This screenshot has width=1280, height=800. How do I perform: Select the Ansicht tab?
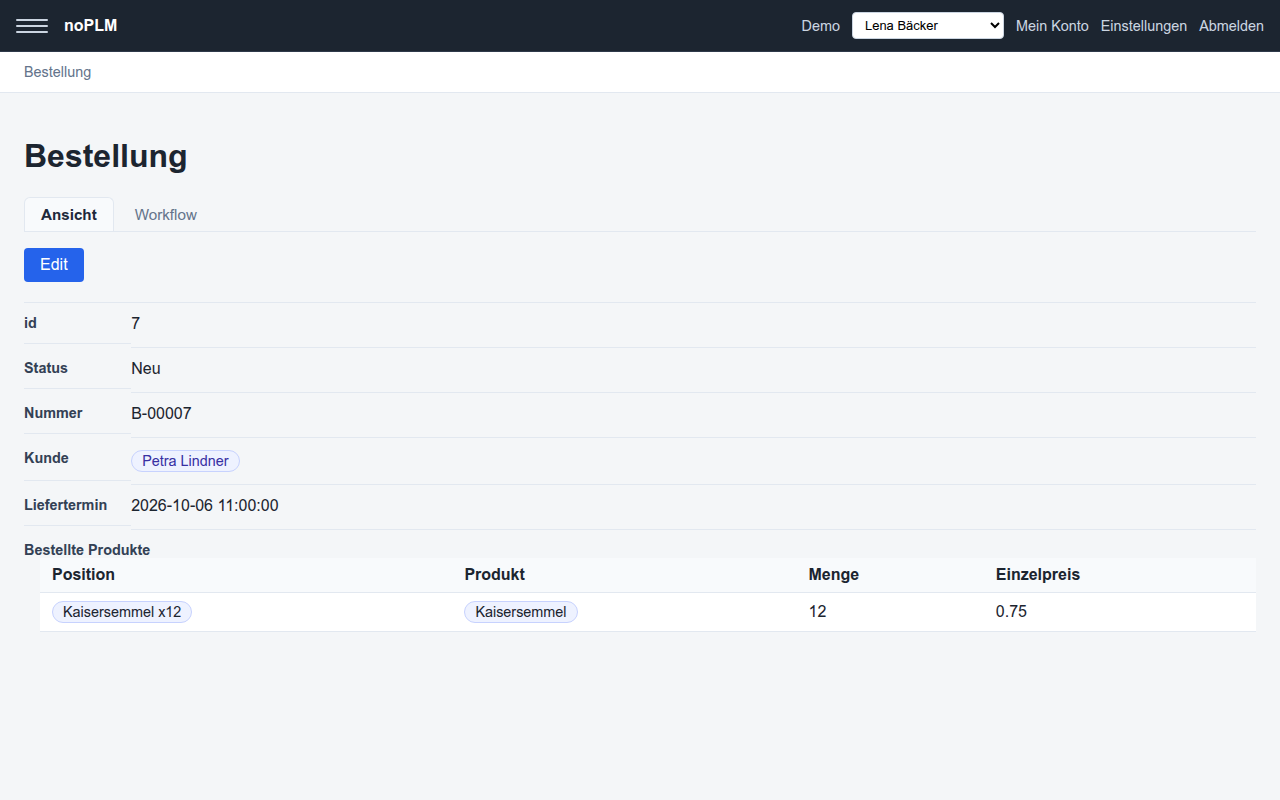coord(69,215)
